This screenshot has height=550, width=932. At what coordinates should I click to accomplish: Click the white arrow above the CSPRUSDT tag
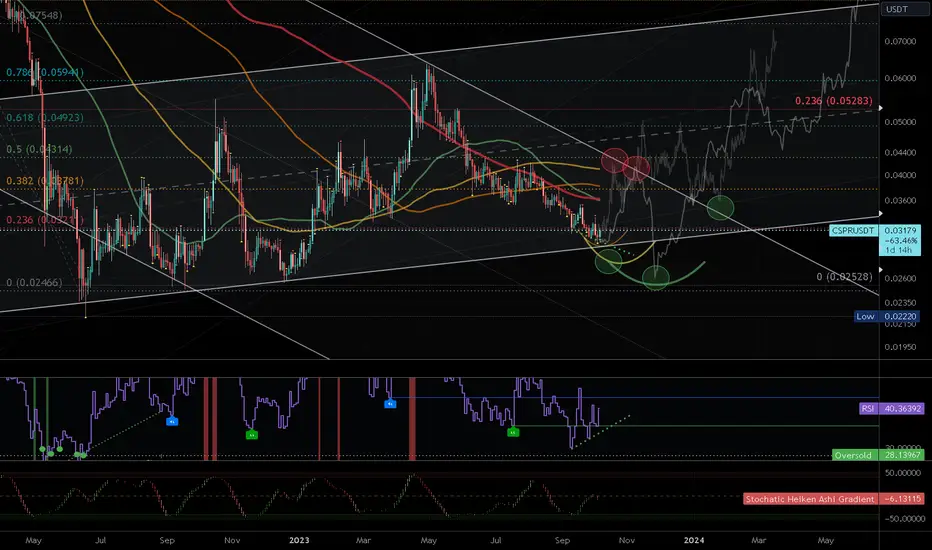(880, 213)
